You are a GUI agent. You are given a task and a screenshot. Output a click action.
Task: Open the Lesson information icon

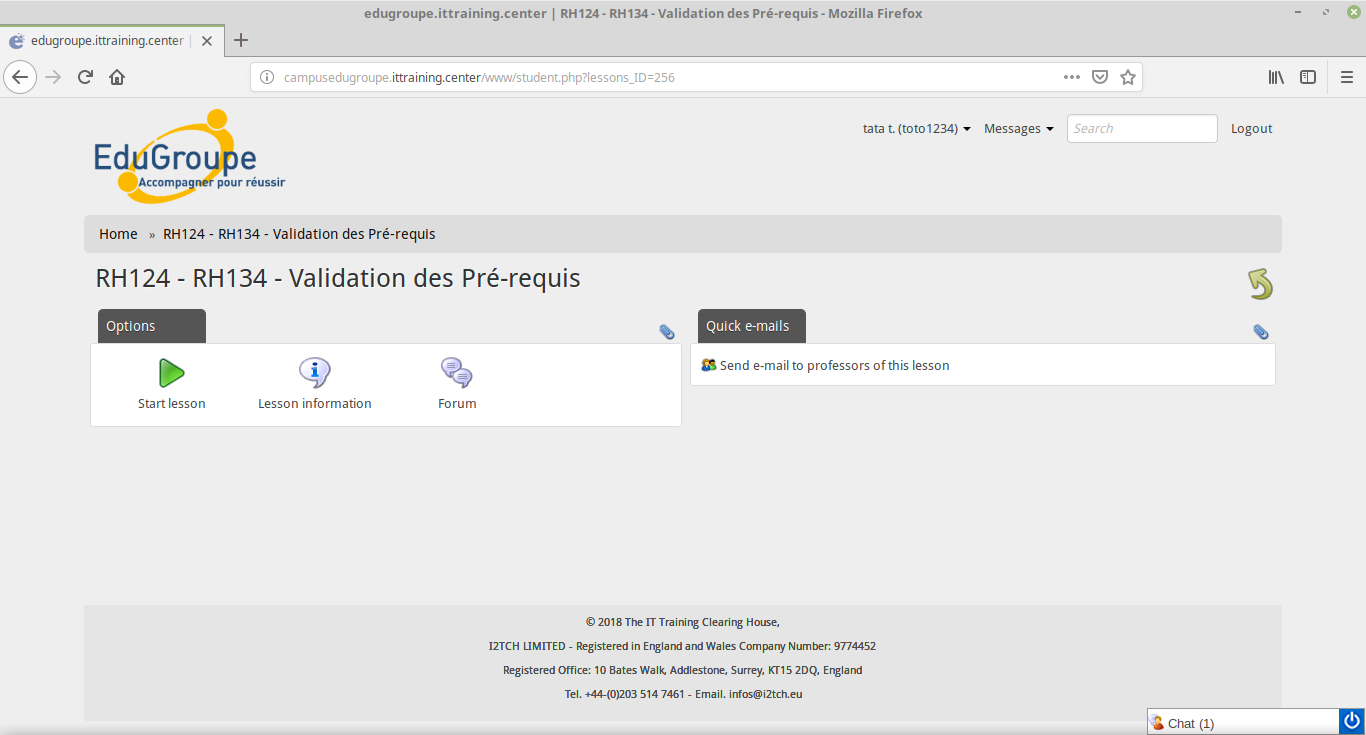tap(315, 373)
